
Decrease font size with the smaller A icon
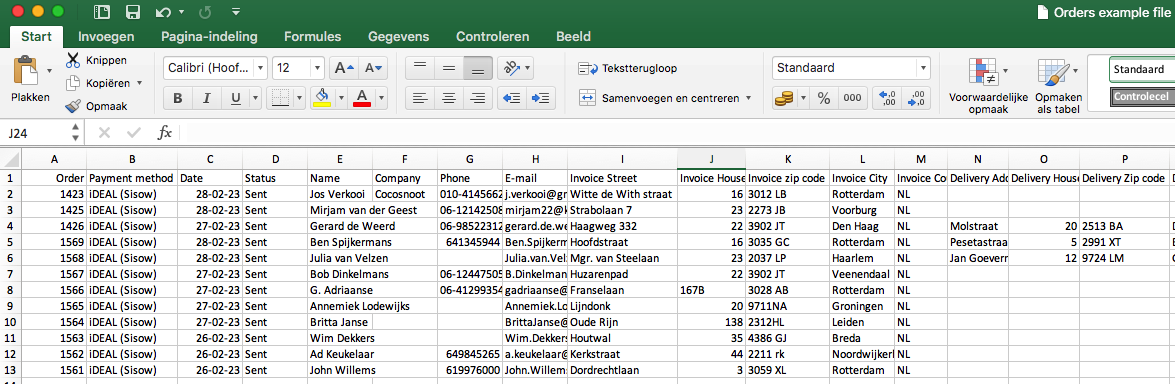[373, 68]
